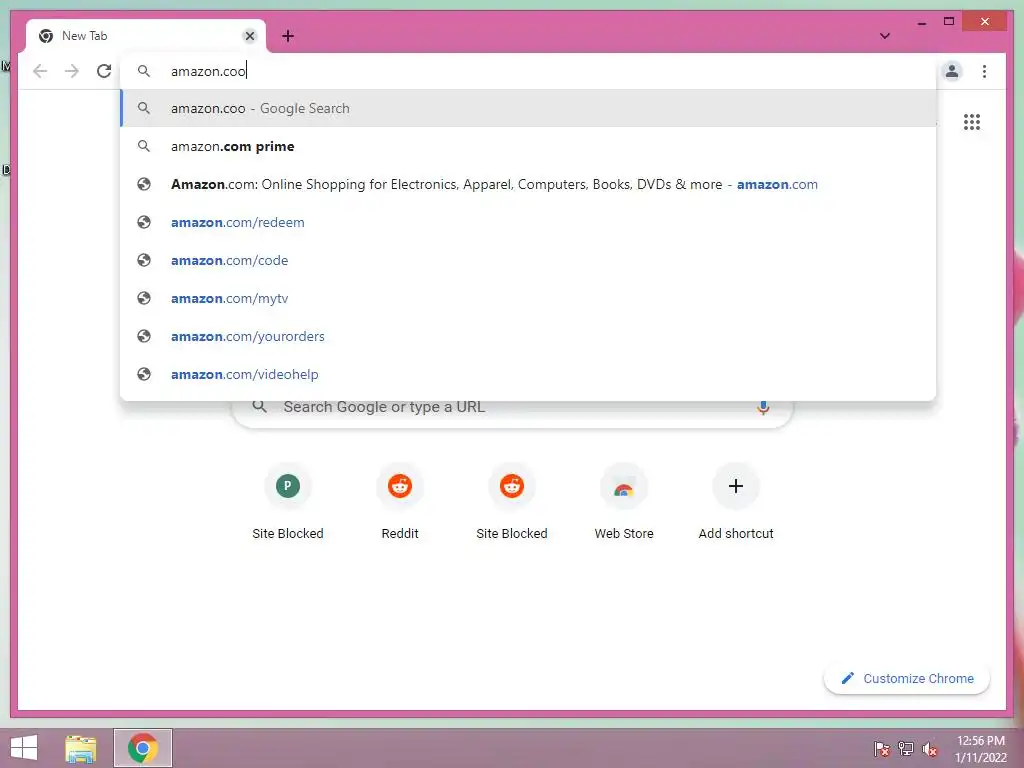Click the Add shortcut button
Image resolution: width=1024 pixels, height=768 pixels.
(736, 503)
